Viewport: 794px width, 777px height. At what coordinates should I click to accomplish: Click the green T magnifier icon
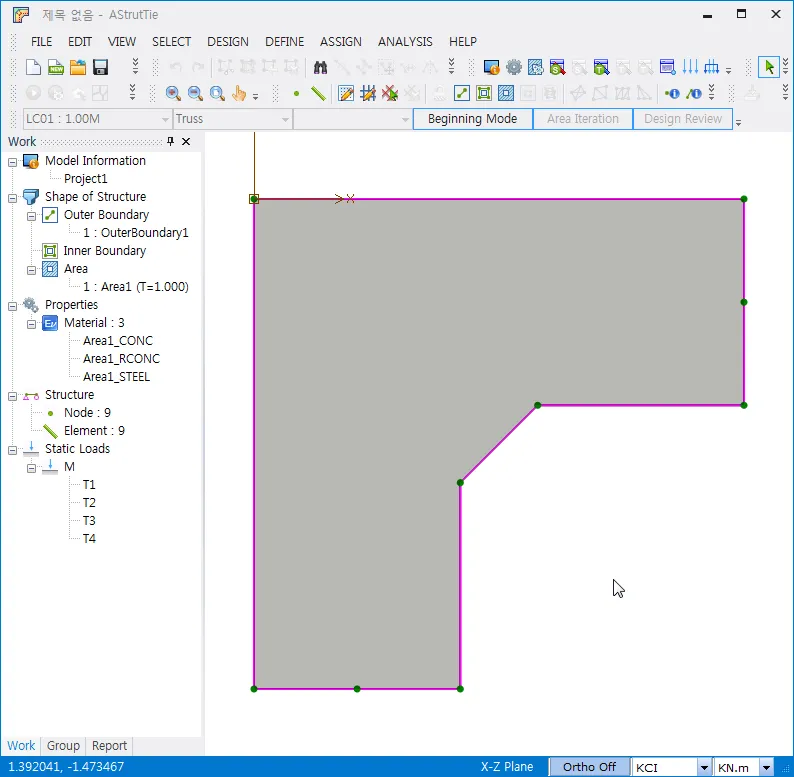[601, 67]
